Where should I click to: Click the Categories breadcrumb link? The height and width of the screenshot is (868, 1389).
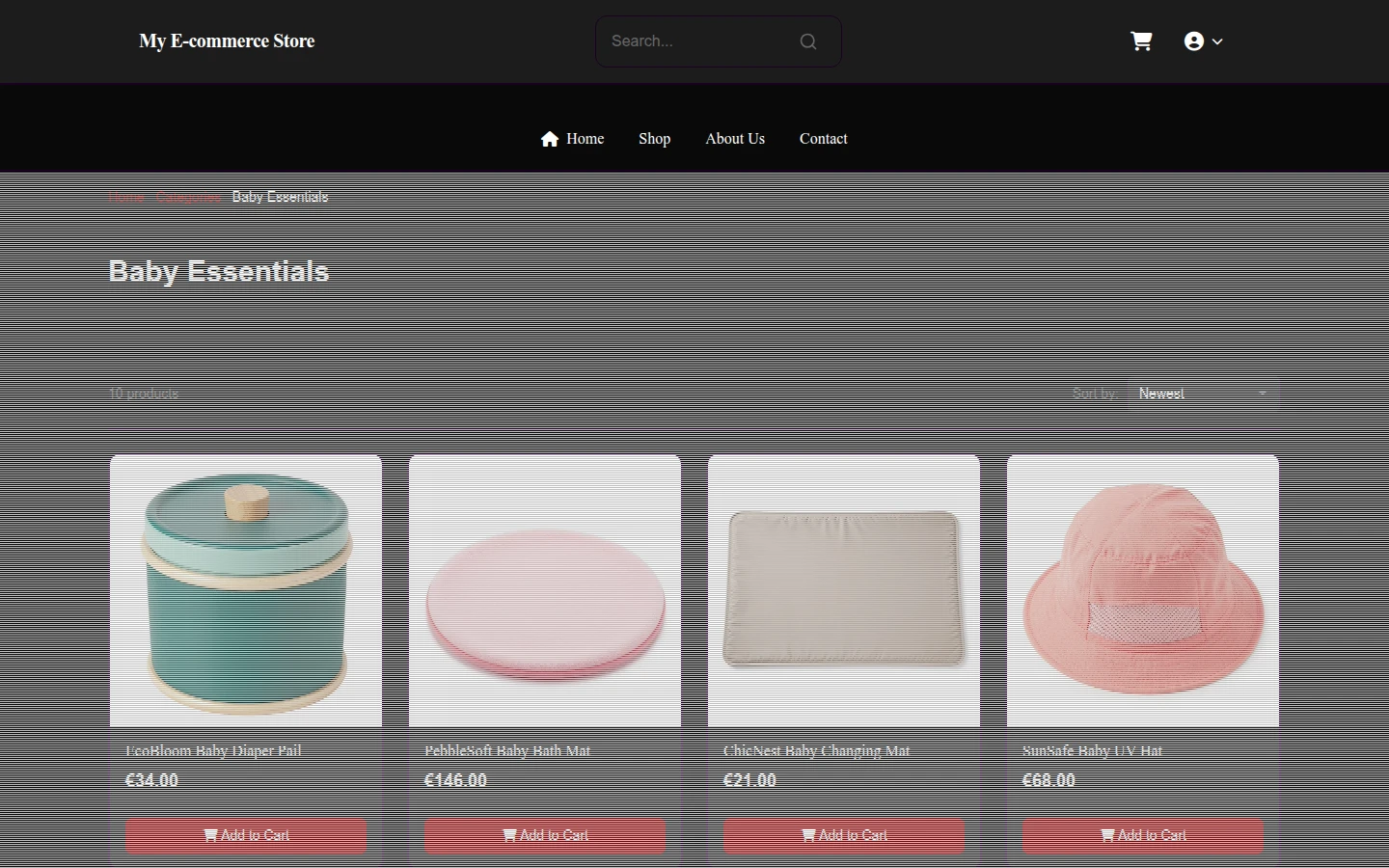189,197
